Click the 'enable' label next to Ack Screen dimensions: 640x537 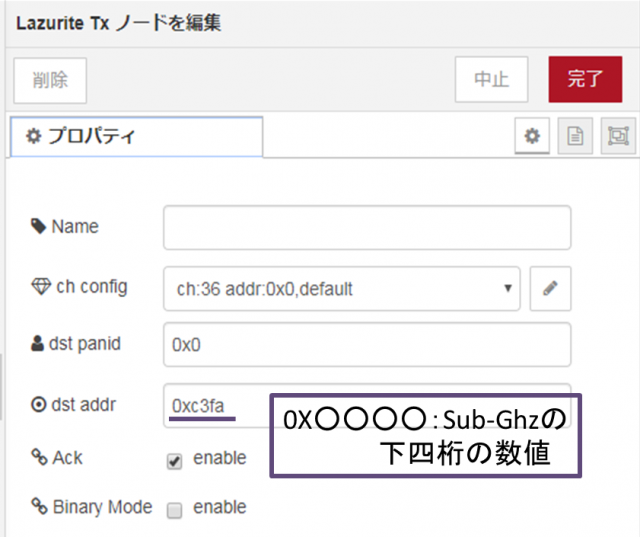click(x=220, y=458)
